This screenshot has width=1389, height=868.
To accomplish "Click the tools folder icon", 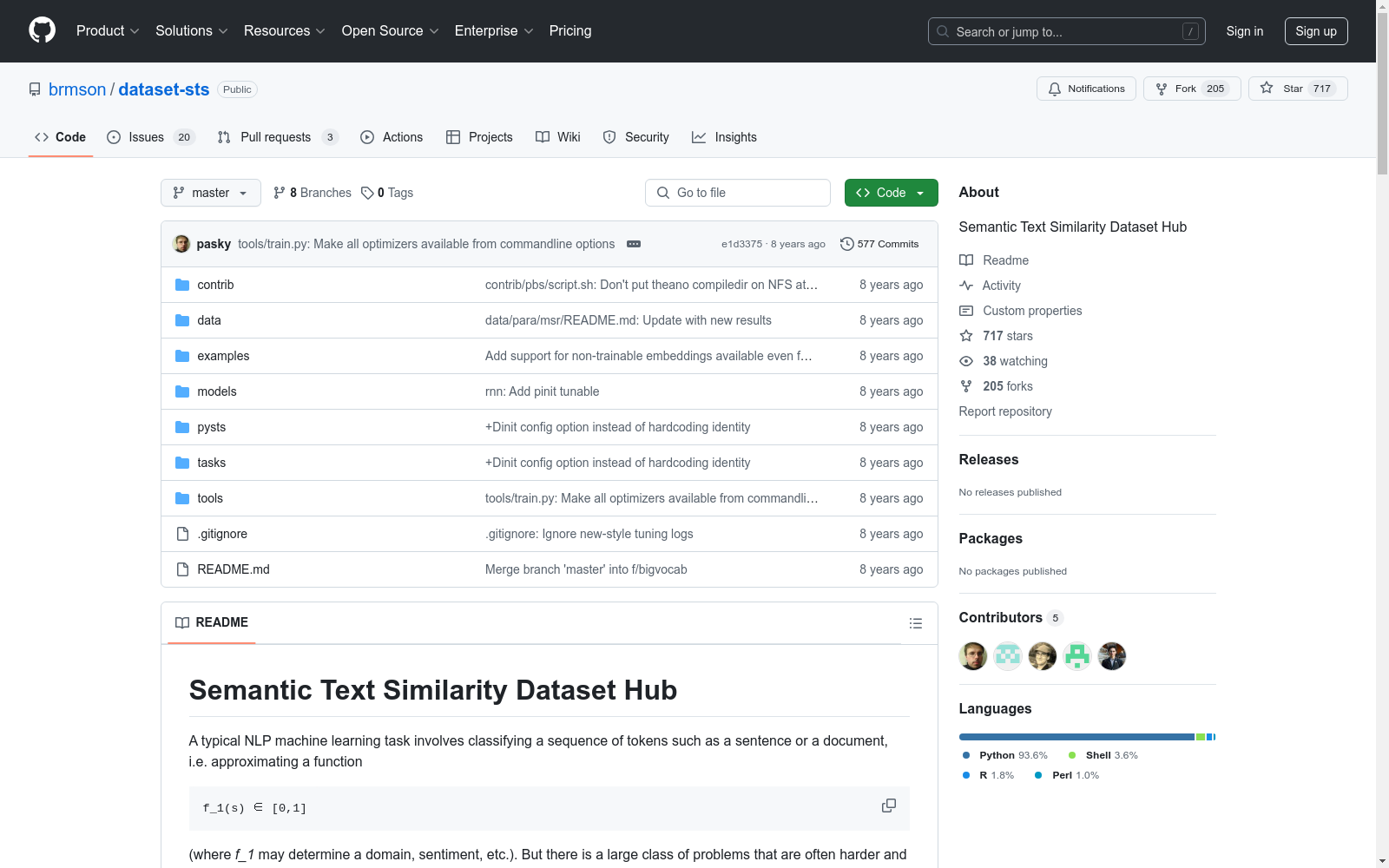I will coord(182,498).
